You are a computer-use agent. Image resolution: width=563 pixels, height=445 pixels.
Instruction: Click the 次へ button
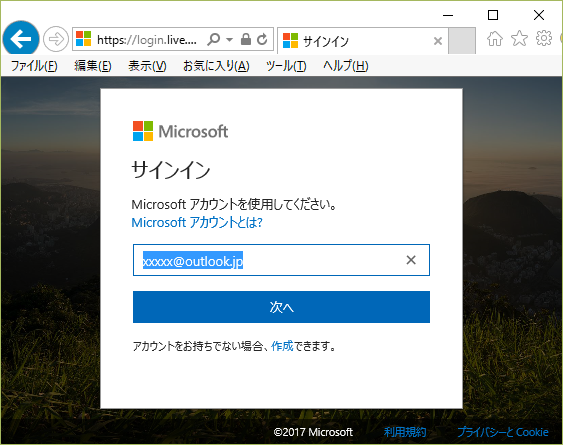pos(281,307)
